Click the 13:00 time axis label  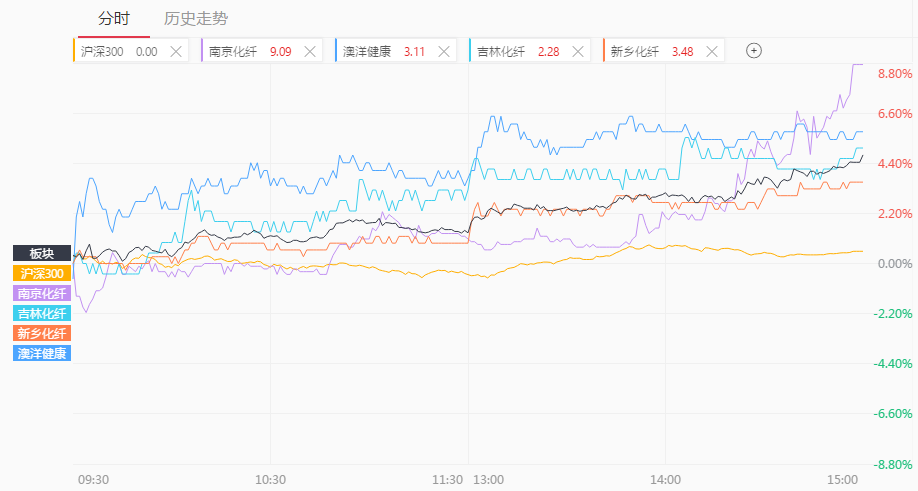tap(488, 480)
